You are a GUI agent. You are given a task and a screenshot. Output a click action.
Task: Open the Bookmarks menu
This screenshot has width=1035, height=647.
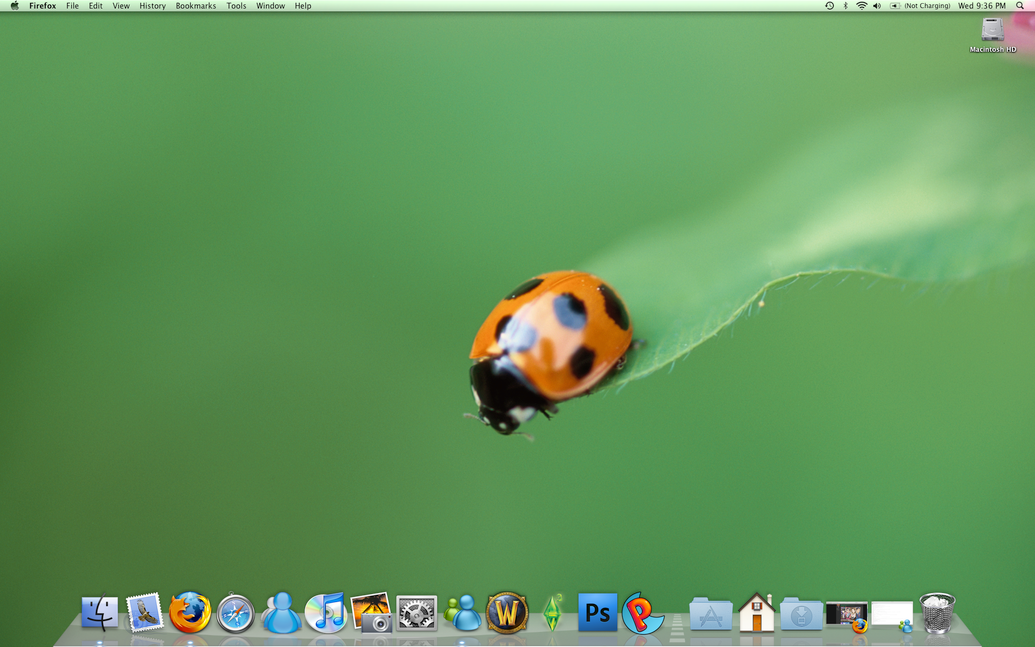[x=195, y=6]
